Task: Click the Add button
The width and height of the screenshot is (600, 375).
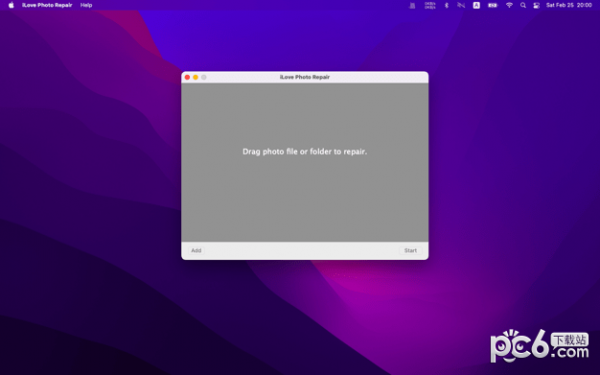Action: tap(196, 251)
